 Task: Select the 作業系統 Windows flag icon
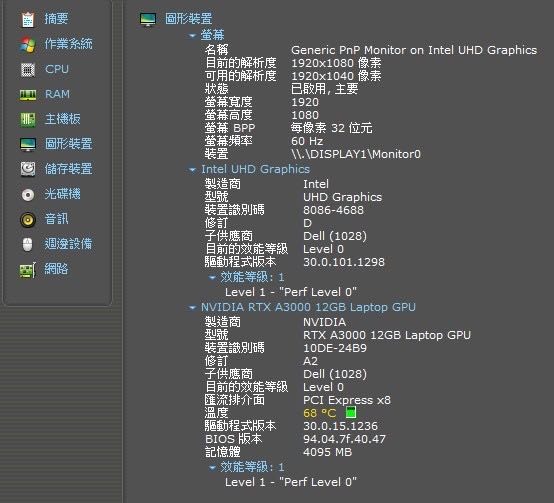click(x=28, y=45)
